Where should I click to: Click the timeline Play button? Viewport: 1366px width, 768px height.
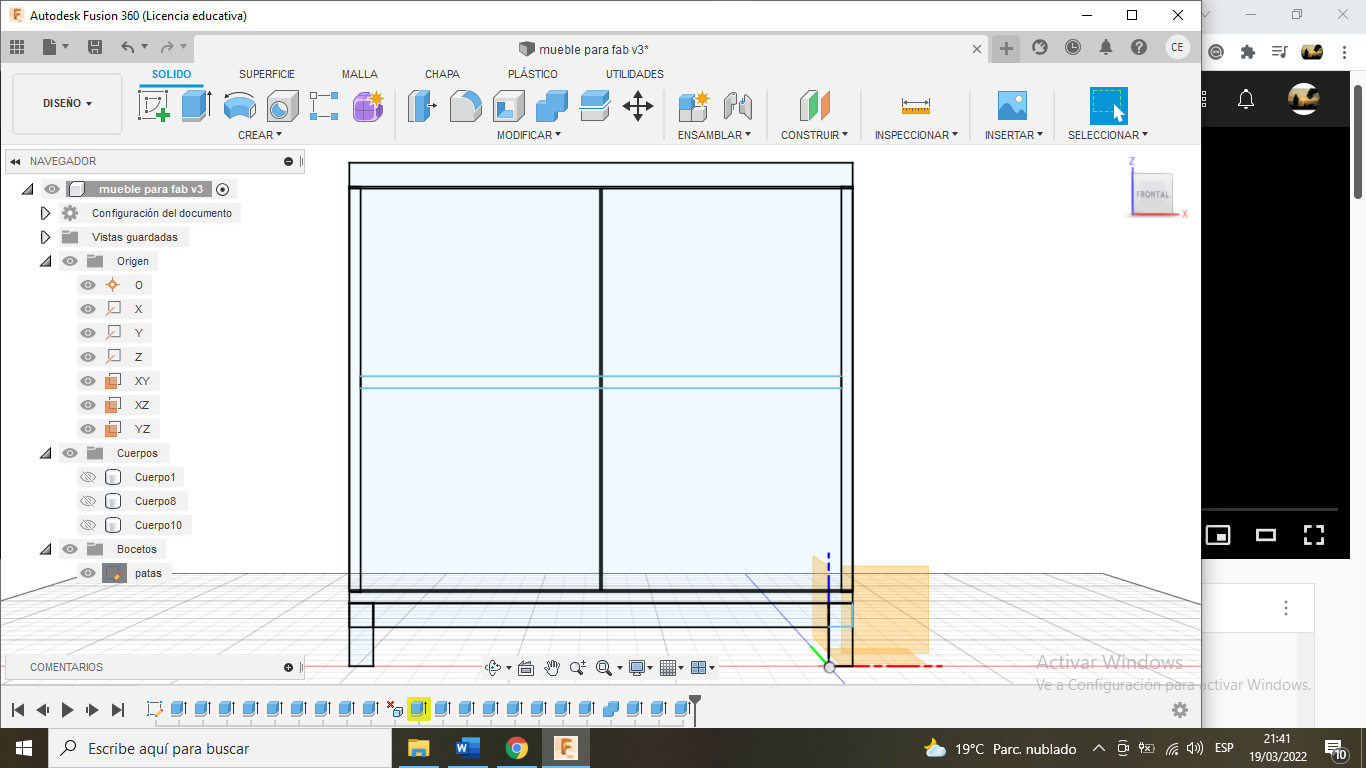(x=68, y=710)
